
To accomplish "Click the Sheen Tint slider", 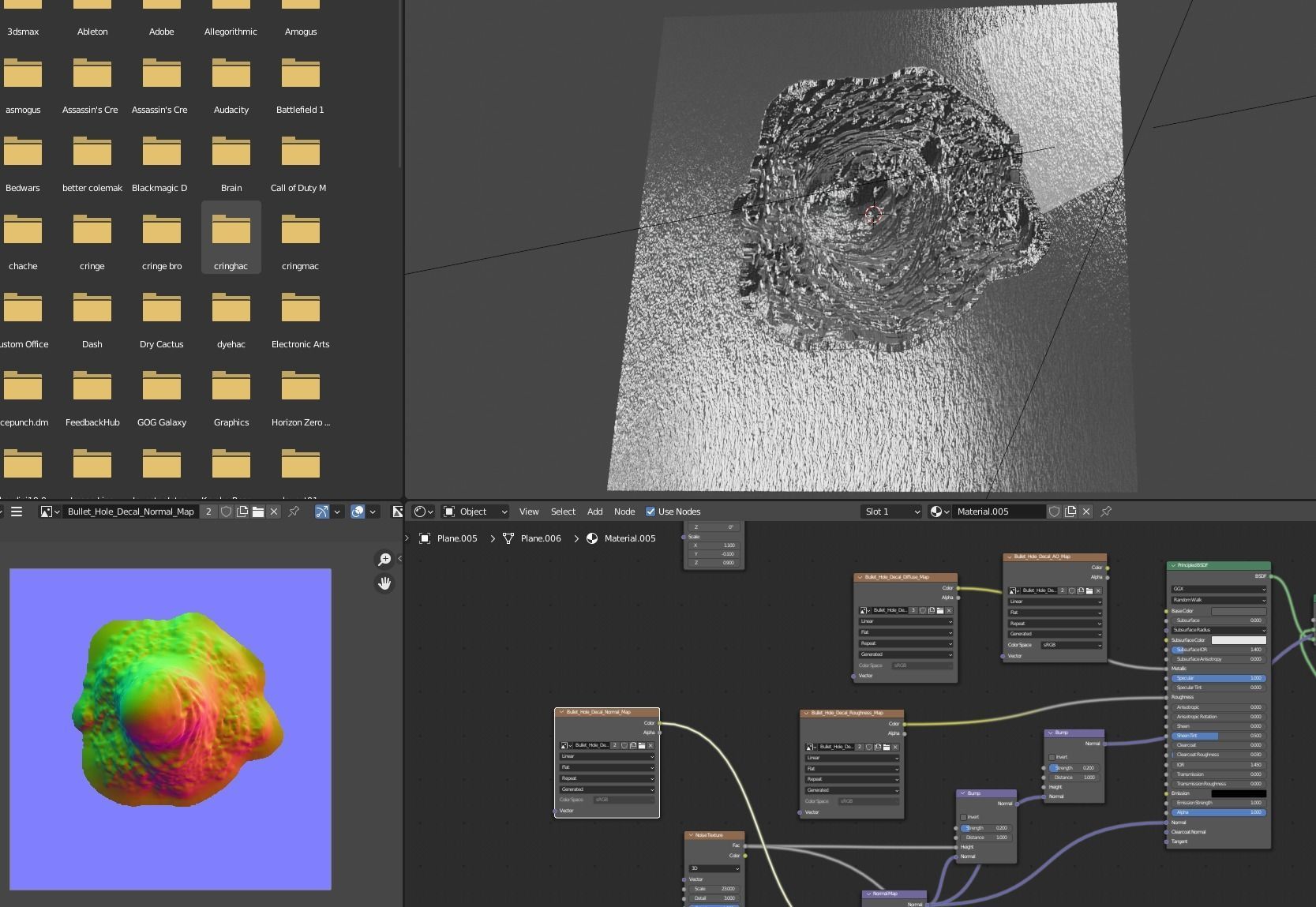I will pyautogui.click(x=1219, y=736).
